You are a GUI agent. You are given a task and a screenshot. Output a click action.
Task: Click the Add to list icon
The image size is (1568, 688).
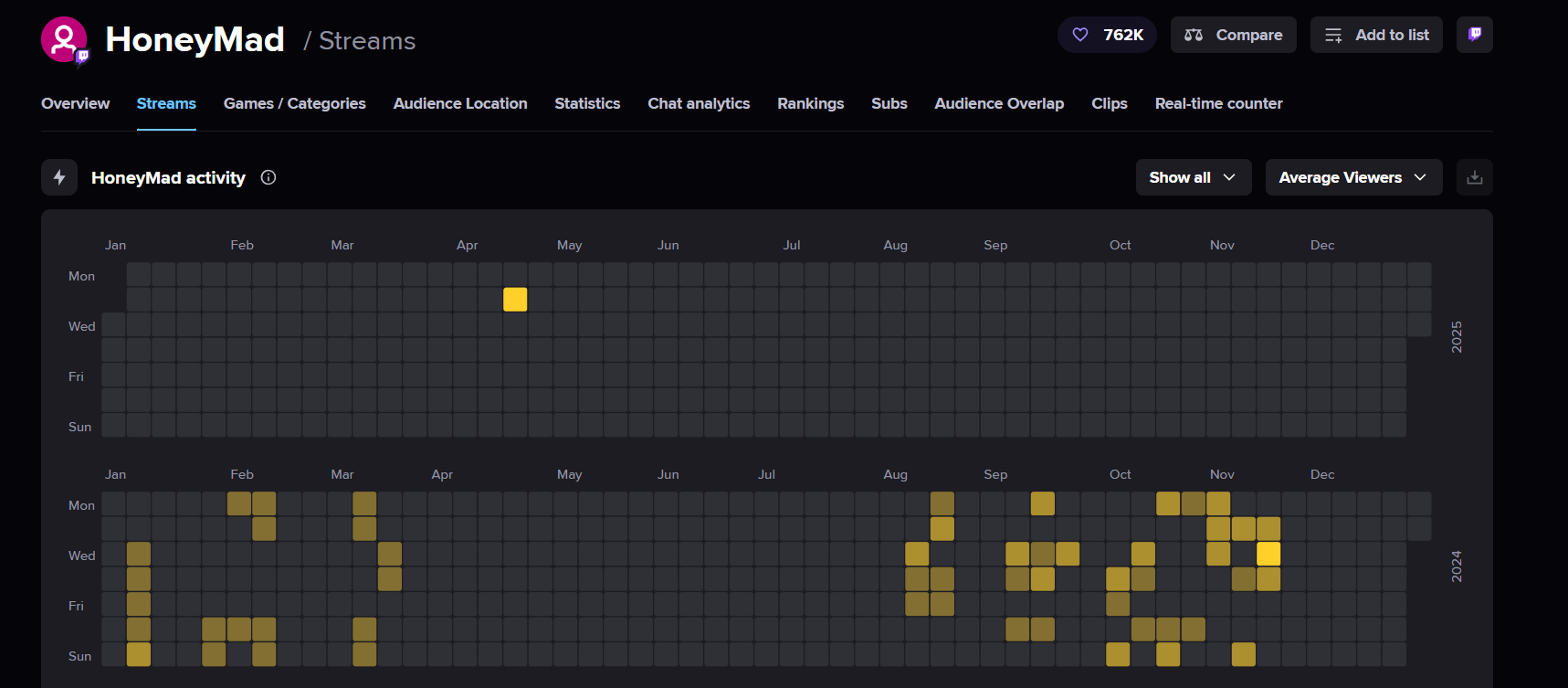(x=1333, y=35)
